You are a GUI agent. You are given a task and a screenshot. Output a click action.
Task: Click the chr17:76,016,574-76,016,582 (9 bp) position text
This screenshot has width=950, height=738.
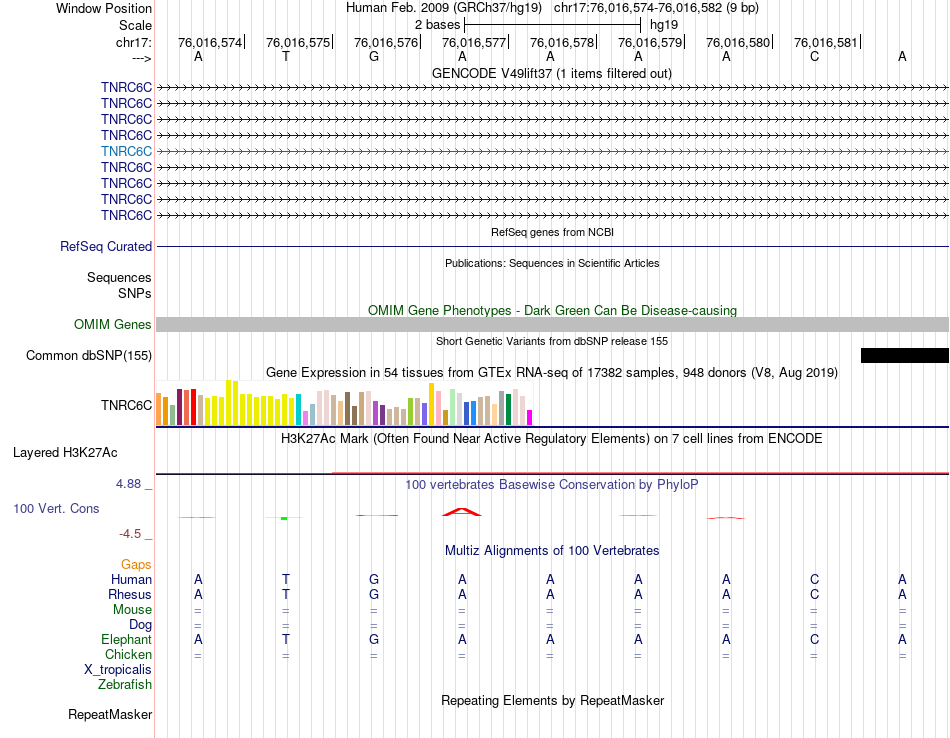tap(656, 8)
